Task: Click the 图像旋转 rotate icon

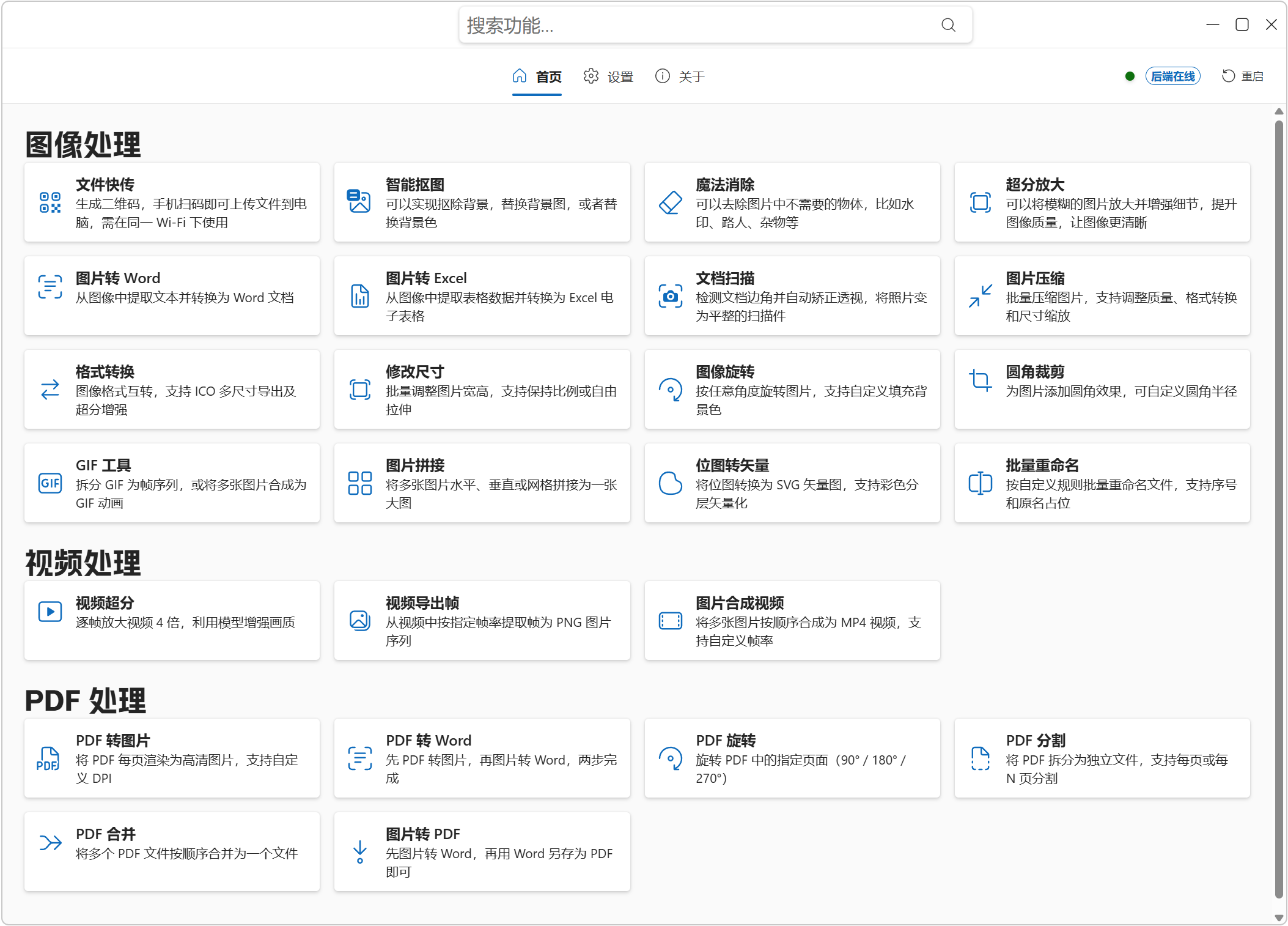Action: click(x=671, y=390)
